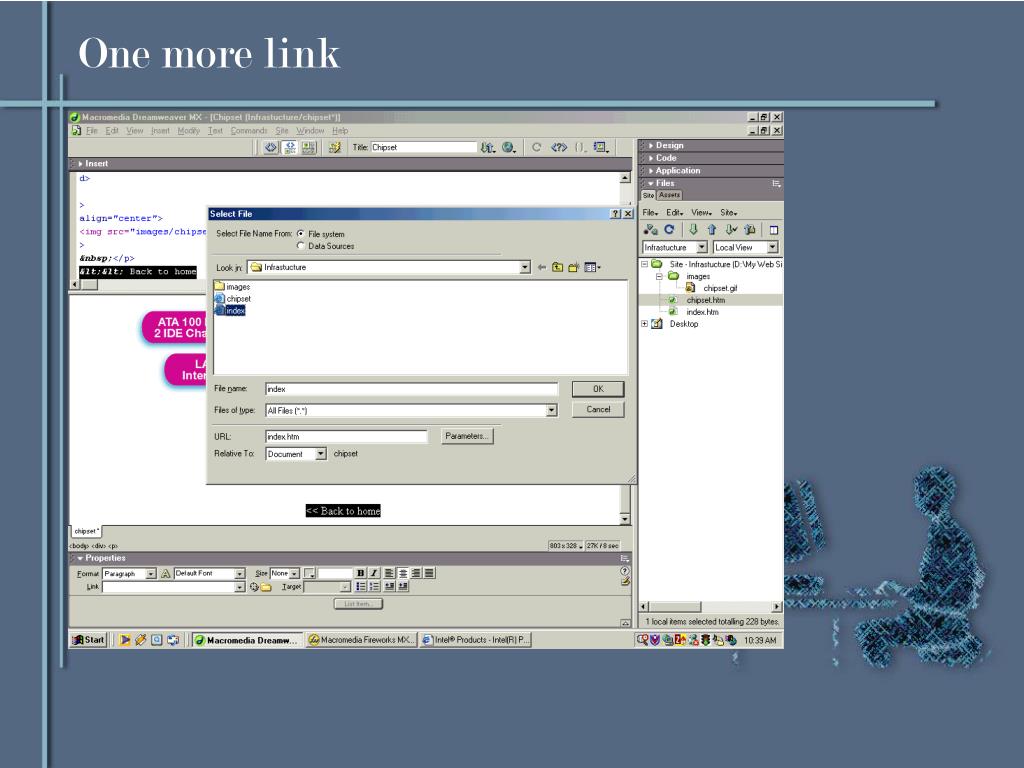Click the Preview in Browser globe icon
Viewport: 1024px width, 768px height.
tap(509, 148)
